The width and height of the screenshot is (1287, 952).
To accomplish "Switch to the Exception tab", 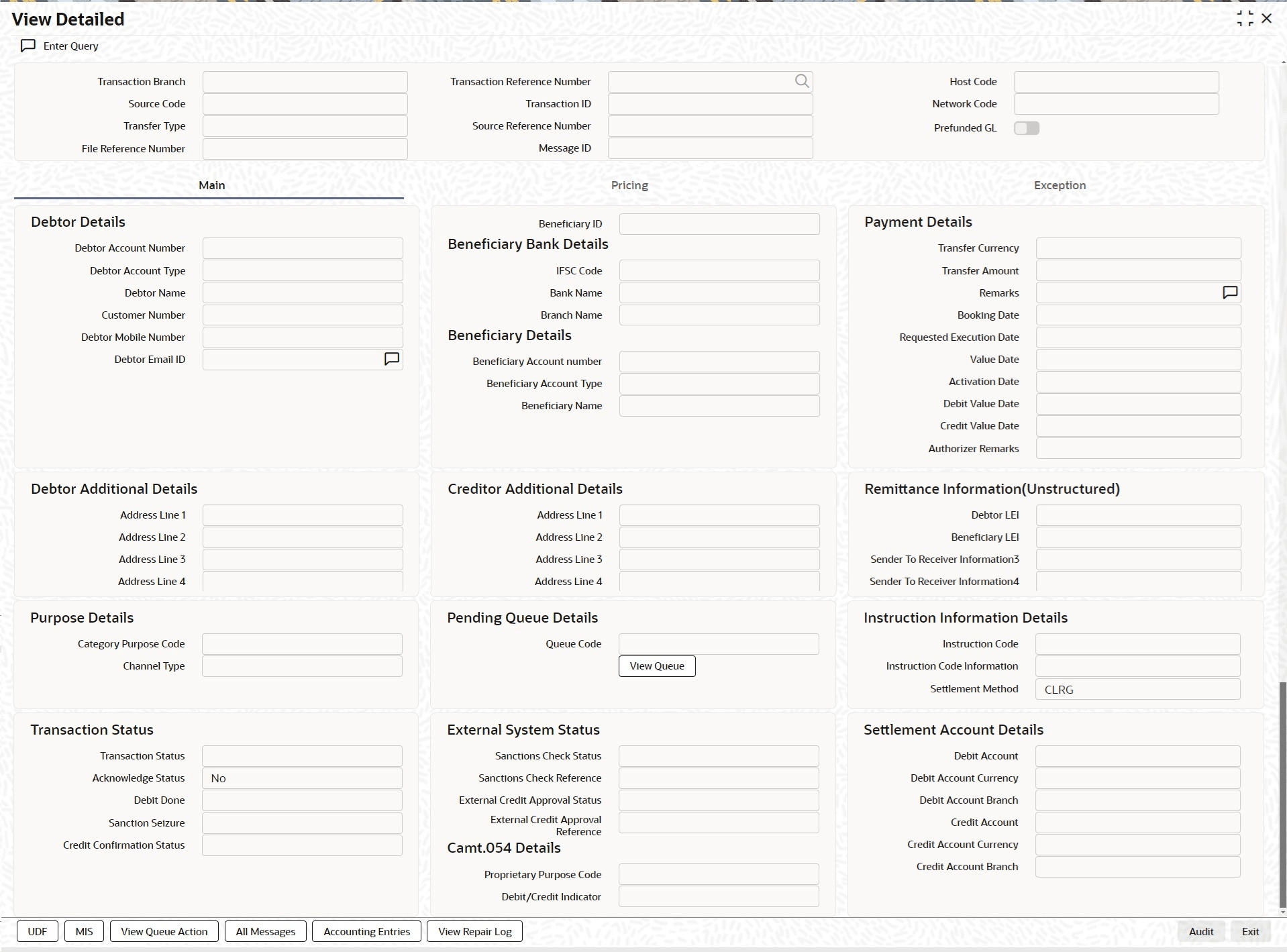I will click(x=1060, y=185).
